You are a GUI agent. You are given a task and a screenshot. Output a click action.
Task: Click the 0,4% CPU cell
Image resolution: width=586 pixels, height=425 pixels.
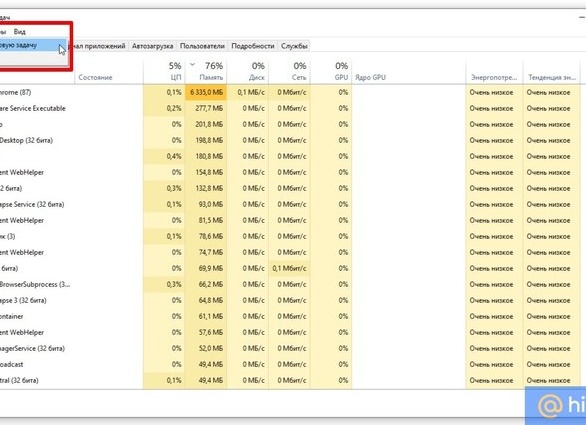[x=164, y=156]
